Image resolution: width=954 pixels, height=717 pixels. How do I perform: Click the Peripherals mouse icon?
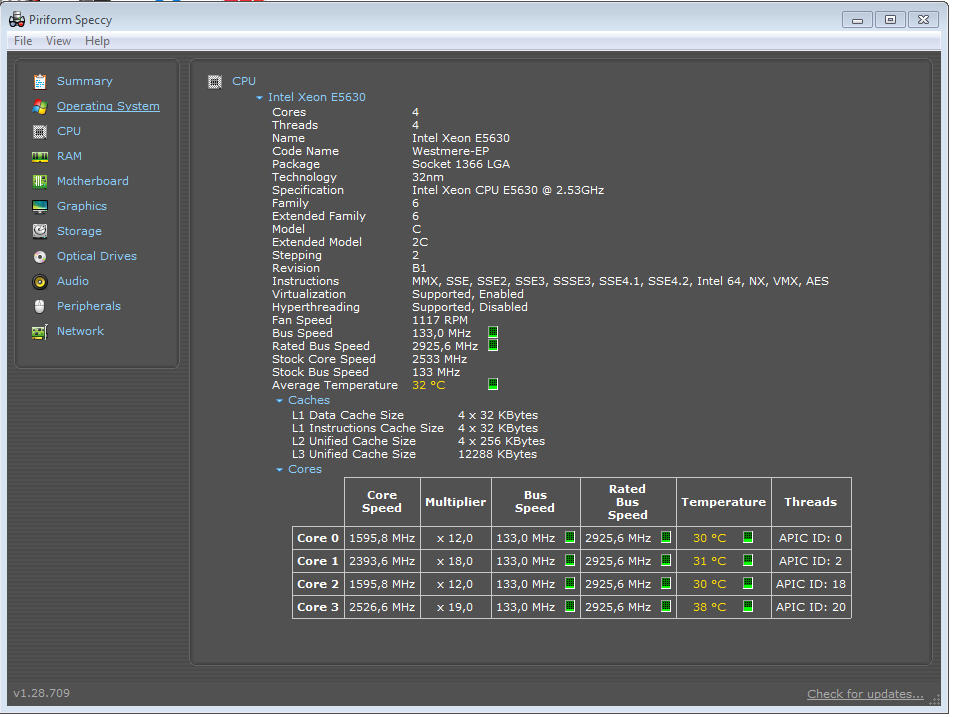(40, 306)
